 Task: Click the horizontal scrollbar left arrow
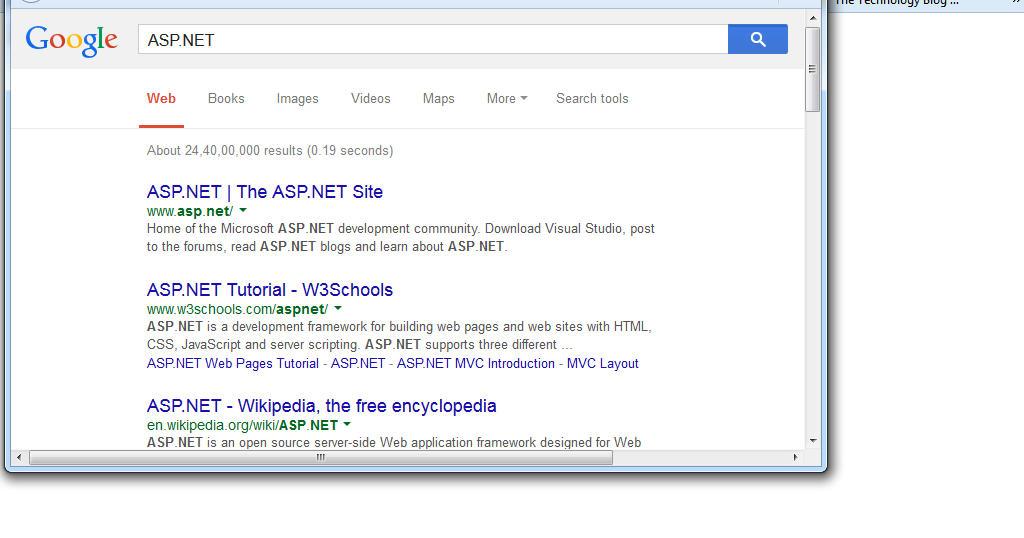19,458
